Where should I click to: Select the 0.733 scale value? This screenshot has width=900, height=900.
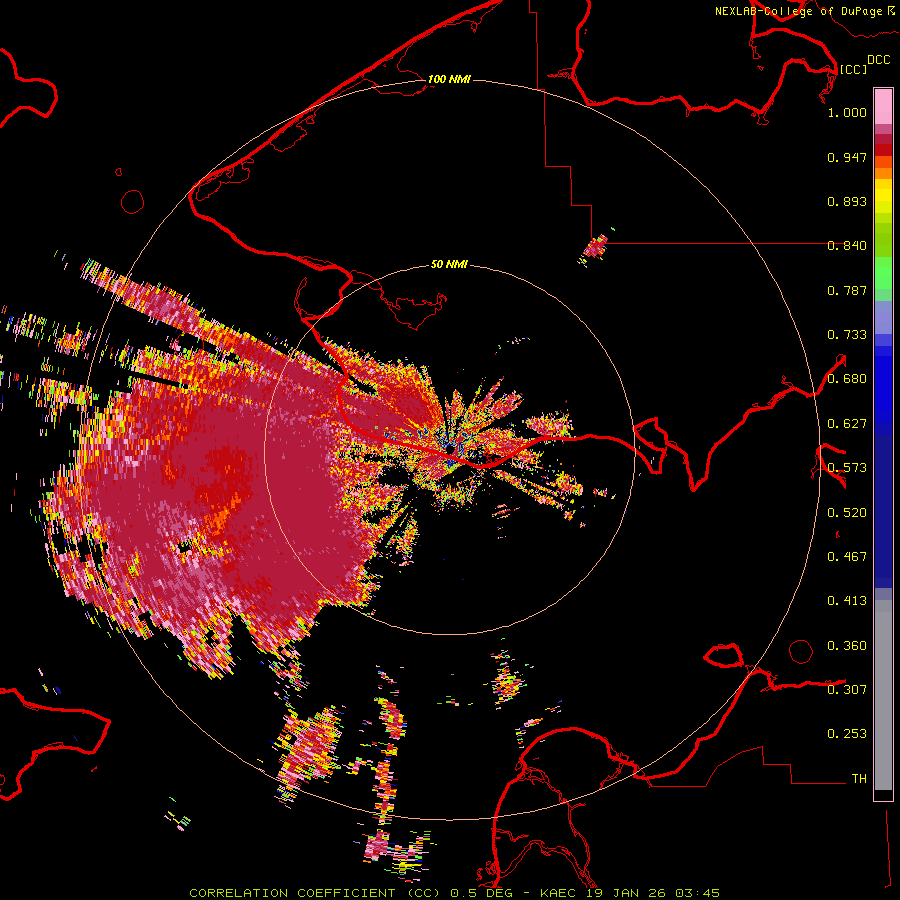click(847, 335)
